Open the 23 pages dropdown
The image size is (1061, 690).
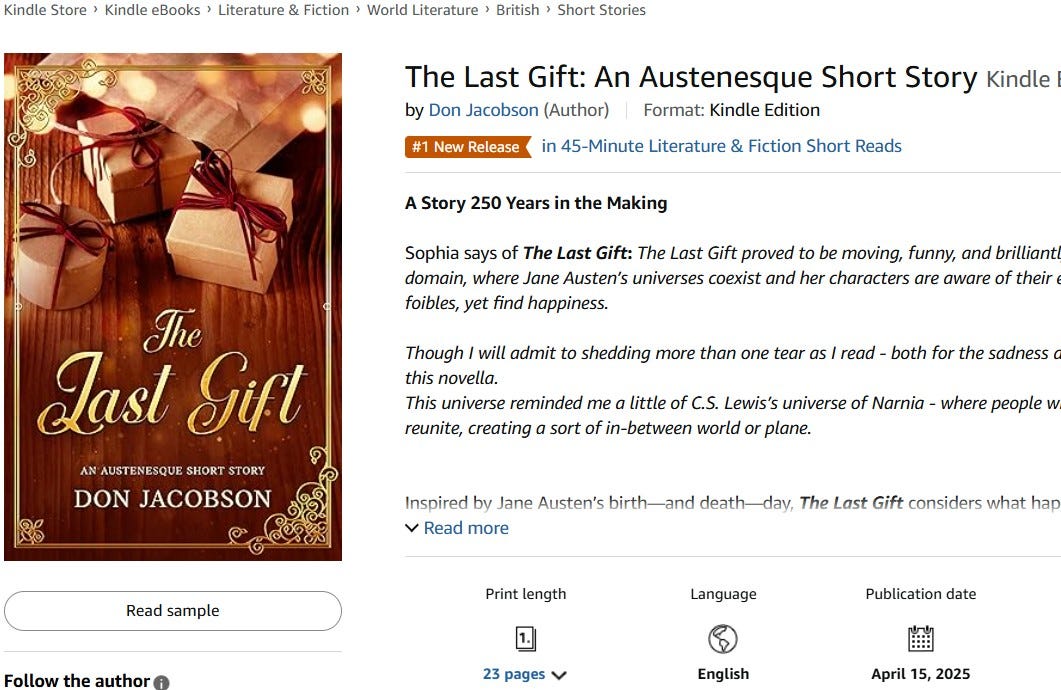pyautogui.click(x=524, y=674)
